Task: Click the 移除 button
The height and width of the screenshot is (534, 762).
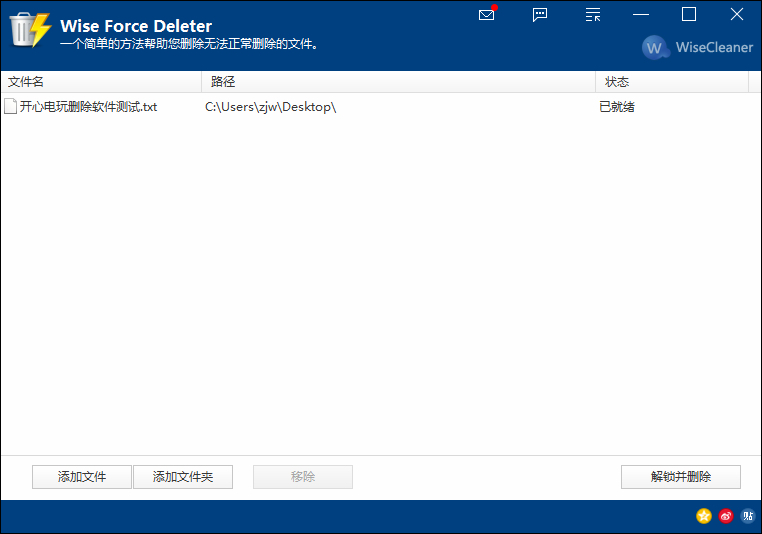Action: [x=303, y=477]
